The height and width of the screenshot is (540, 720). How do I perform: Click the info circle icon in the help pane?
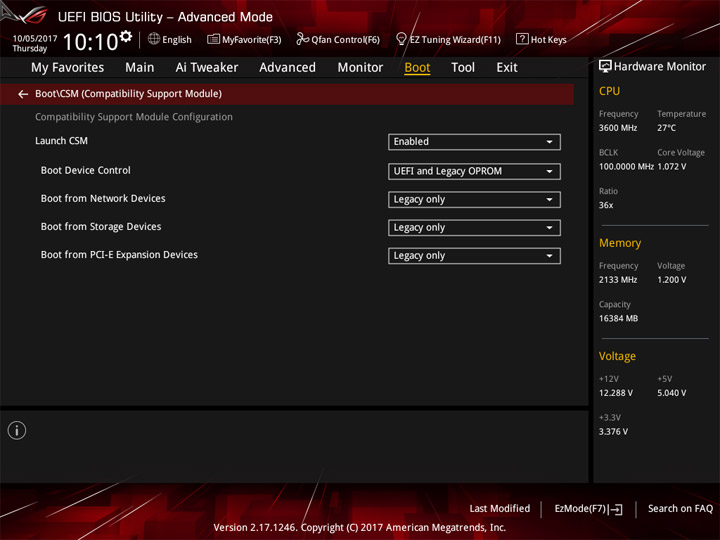pos(17,430)
